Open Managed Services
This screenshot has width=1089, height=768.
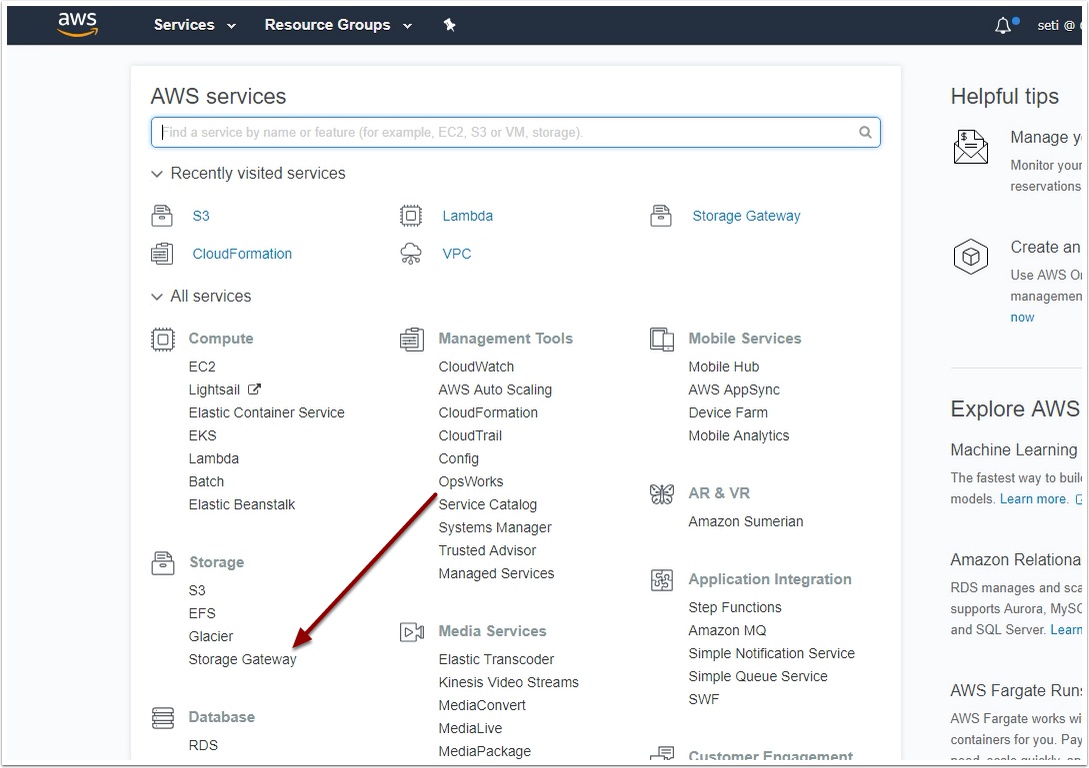(x=497, y=573)
